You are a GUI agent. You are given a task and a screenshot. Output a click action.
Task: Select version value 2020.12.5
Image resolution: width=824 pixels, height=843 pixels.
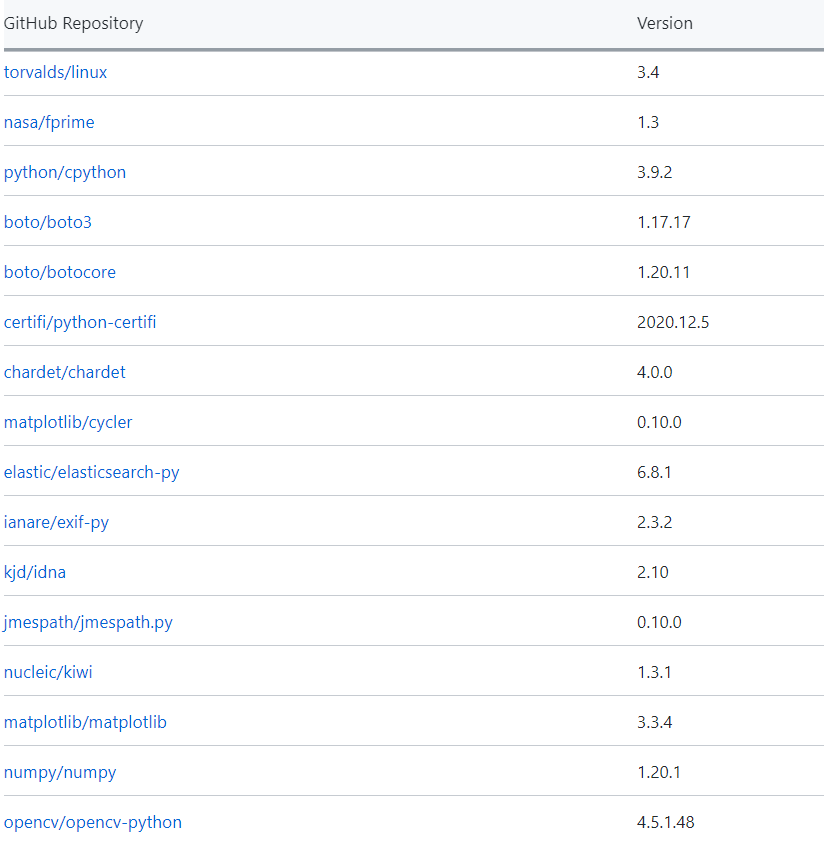(x=673, y=322)
